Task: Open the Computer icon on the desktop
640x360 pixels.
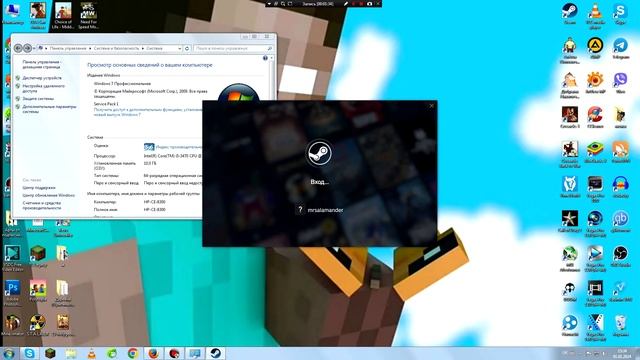Action: [13, 13]
